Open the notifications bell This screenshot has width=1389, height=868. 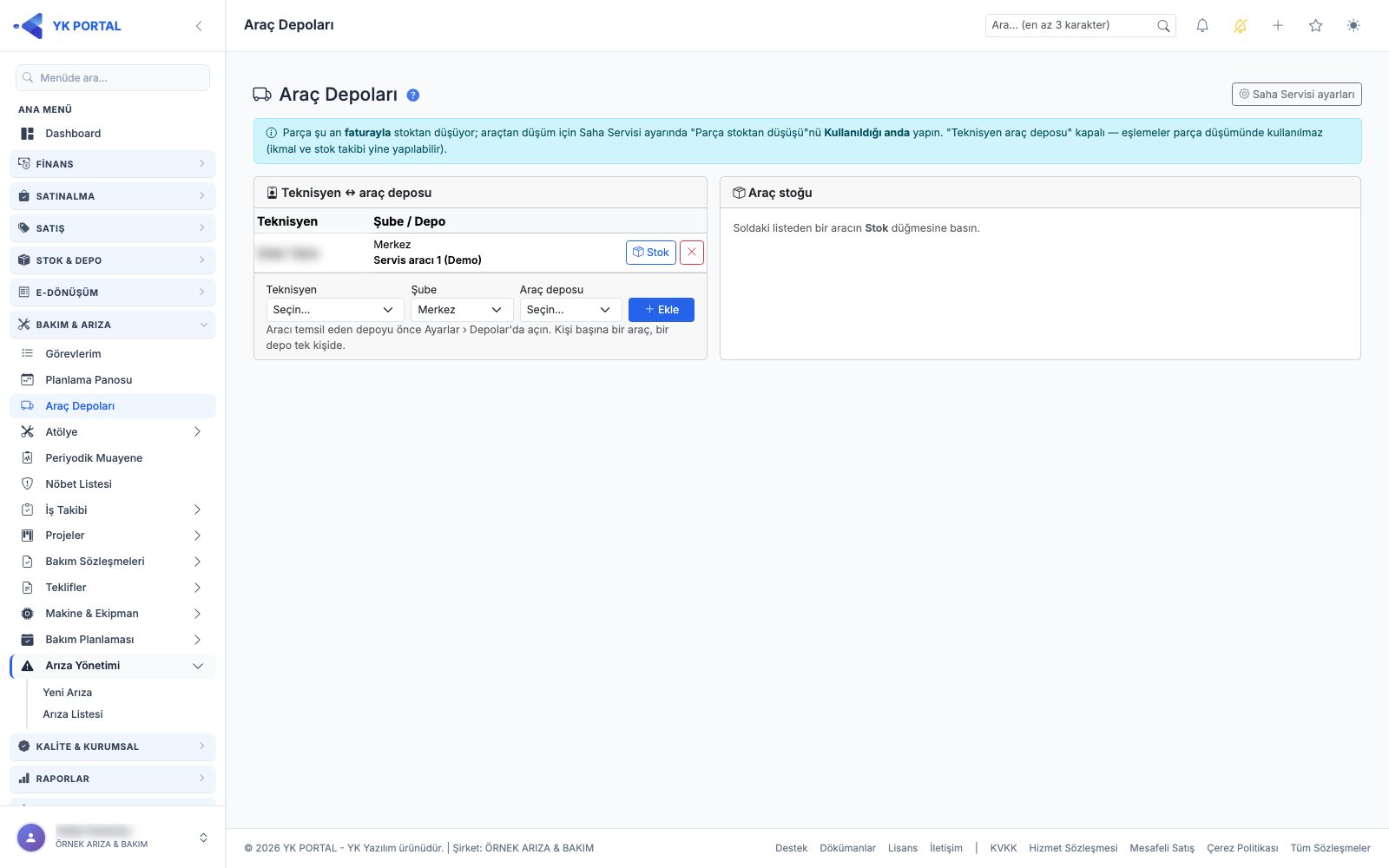point(1202,26)
